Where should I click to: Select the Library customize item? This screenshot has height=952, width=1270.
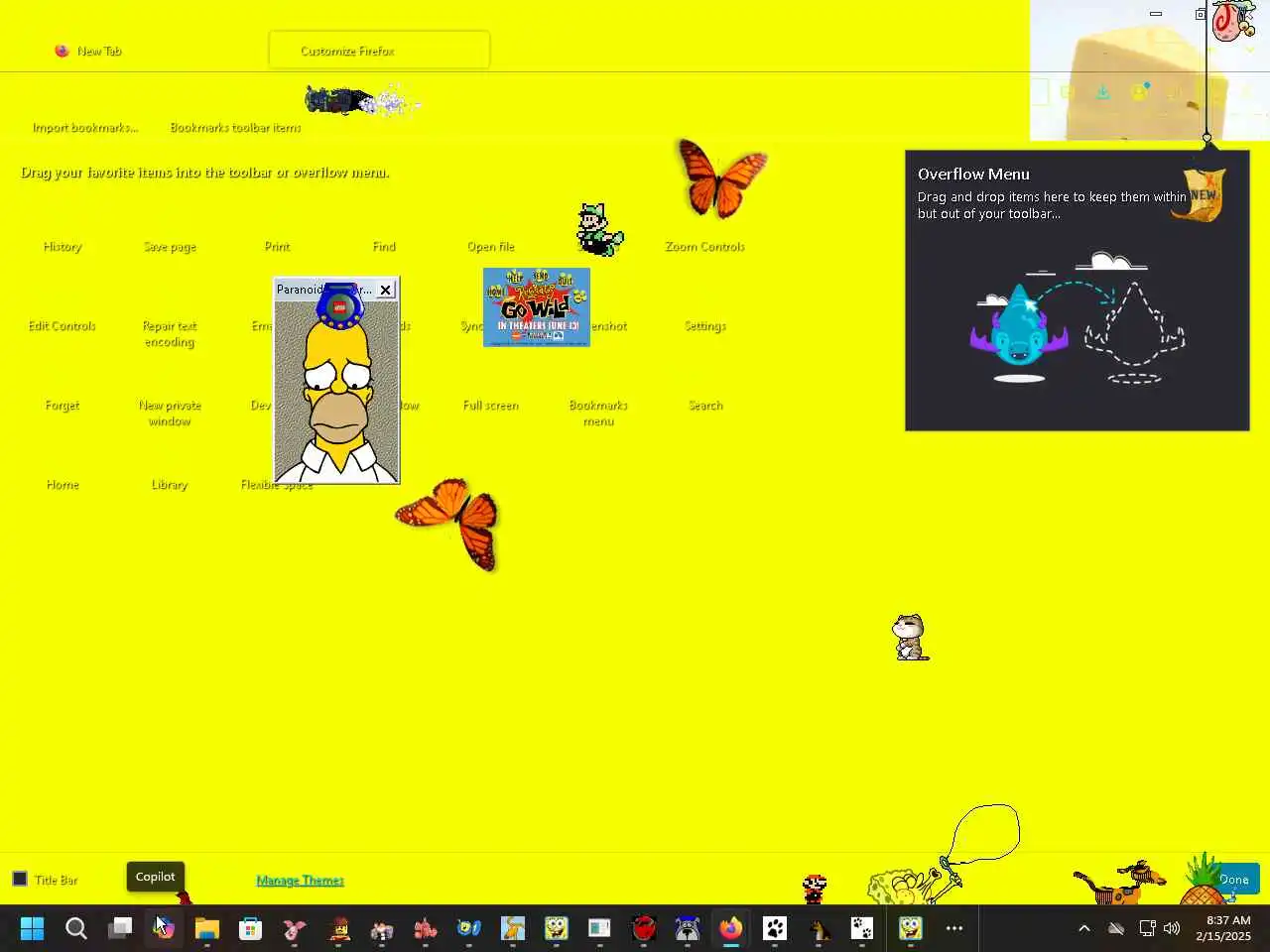coord(170,485)
